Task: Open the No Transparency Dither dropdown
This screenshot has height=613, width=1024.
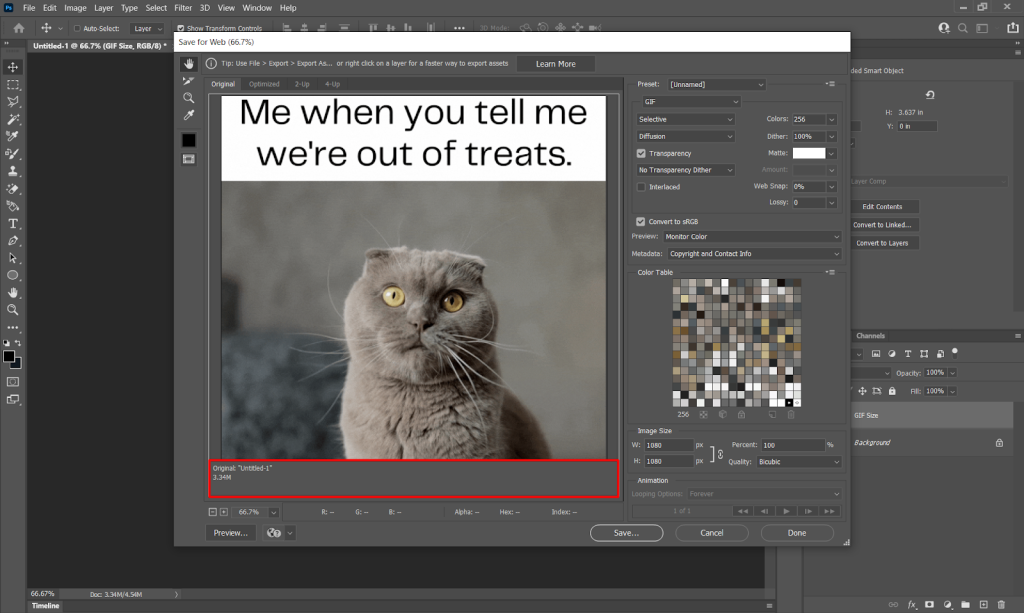Action: coord(686,170)
